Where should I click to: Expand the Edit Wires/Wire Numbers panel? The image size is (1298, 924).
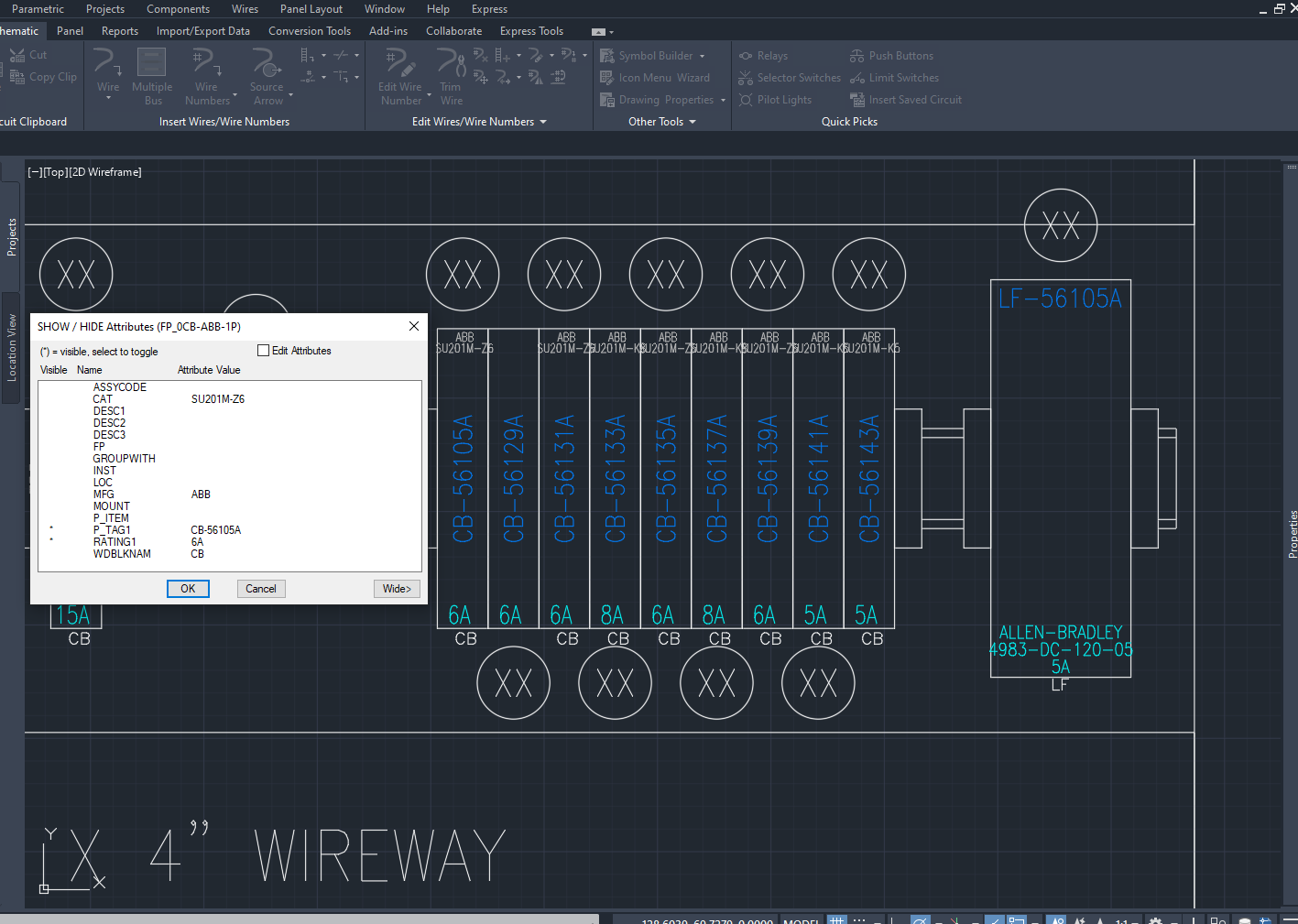point(542,122)
